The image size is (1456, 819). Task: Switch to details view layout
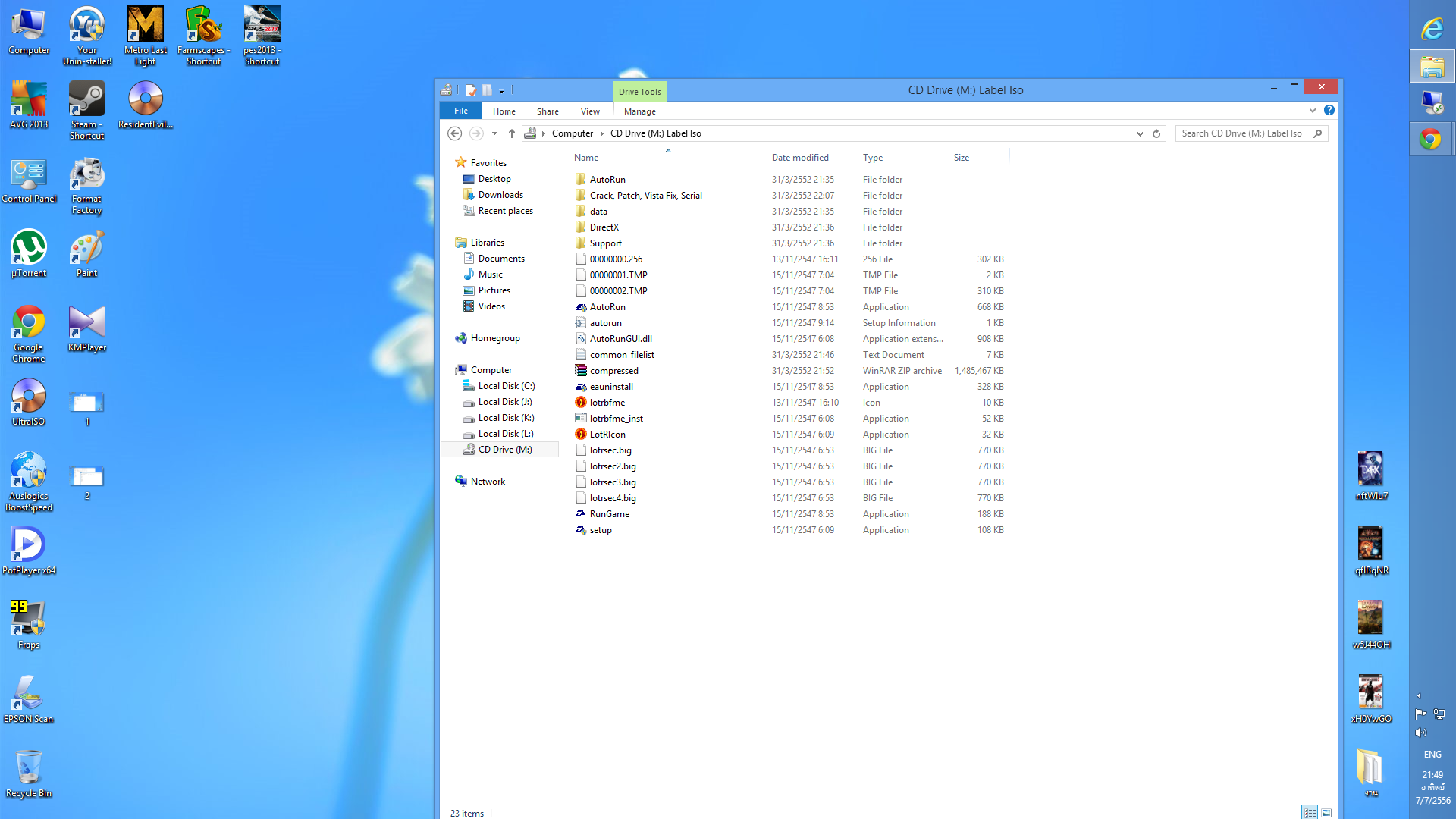[1310, 813]
